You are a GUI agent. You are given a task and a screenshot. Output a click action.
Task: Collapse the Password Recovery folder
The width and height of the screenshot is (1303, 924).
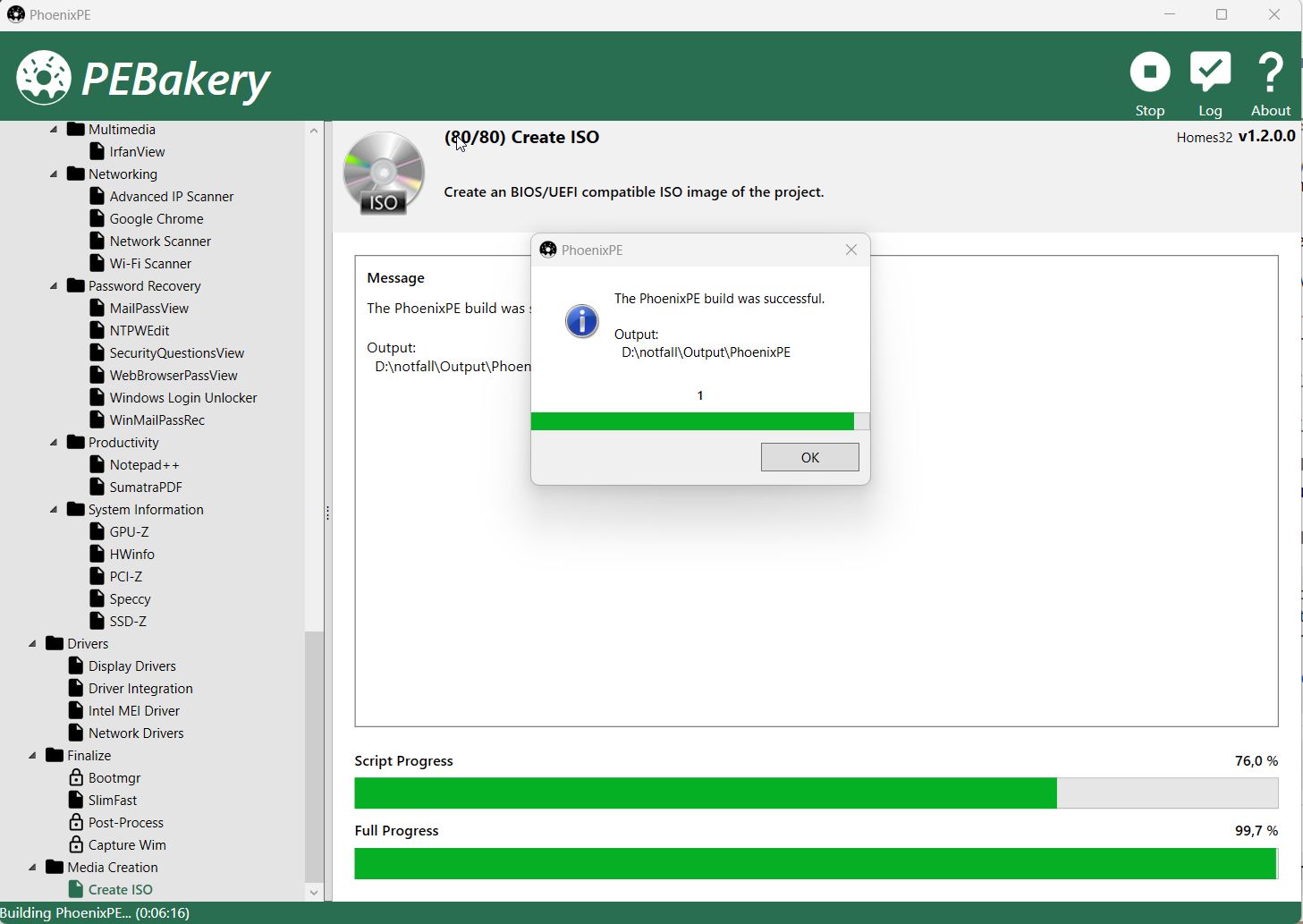[54, 286]
